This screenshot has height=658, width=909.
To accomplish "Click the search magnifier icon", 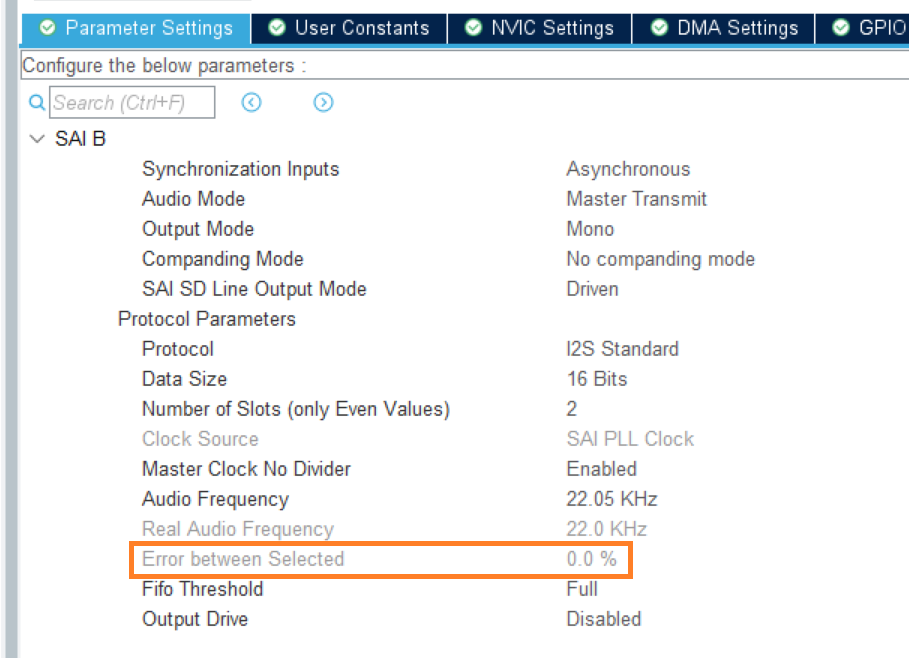I will point(37,102).
